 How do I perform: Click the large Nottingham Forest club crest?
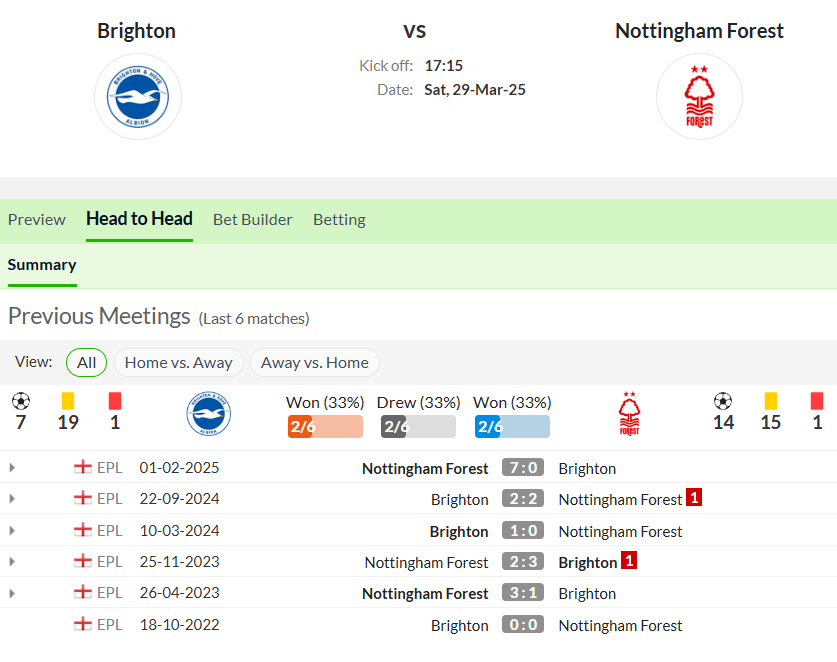(x=699, y=97)
